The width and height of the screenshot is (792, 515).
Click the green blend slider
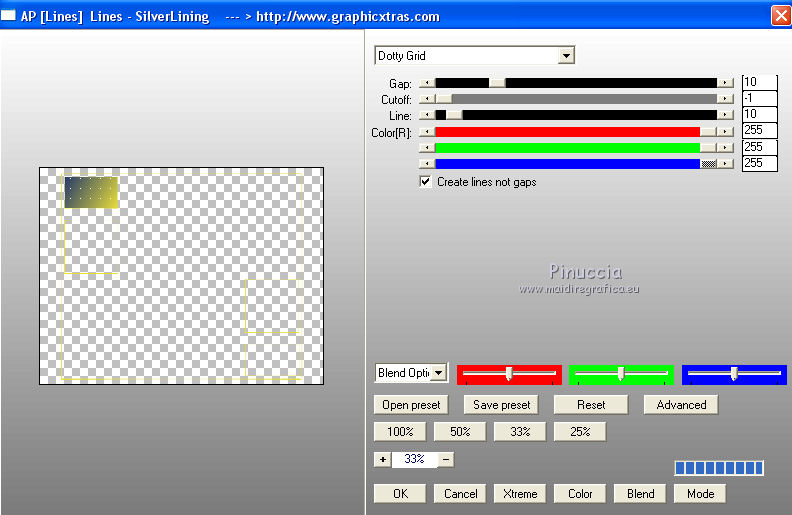[x=621, y=374]
